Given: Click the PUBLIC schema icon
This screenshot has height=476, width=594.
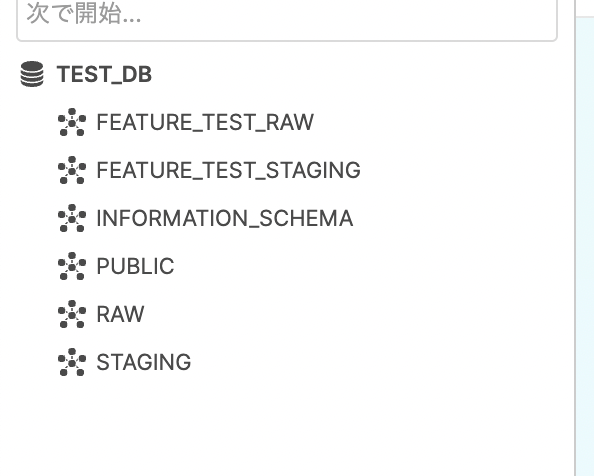Looking at the screenshot, I should [72, 266].
